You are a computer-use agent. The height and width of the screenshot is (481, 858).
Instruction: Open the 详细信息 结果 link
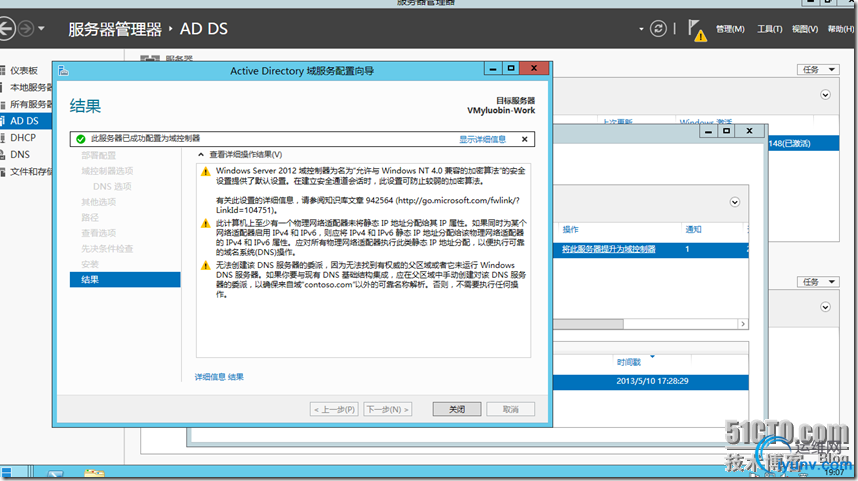[219, 377]
